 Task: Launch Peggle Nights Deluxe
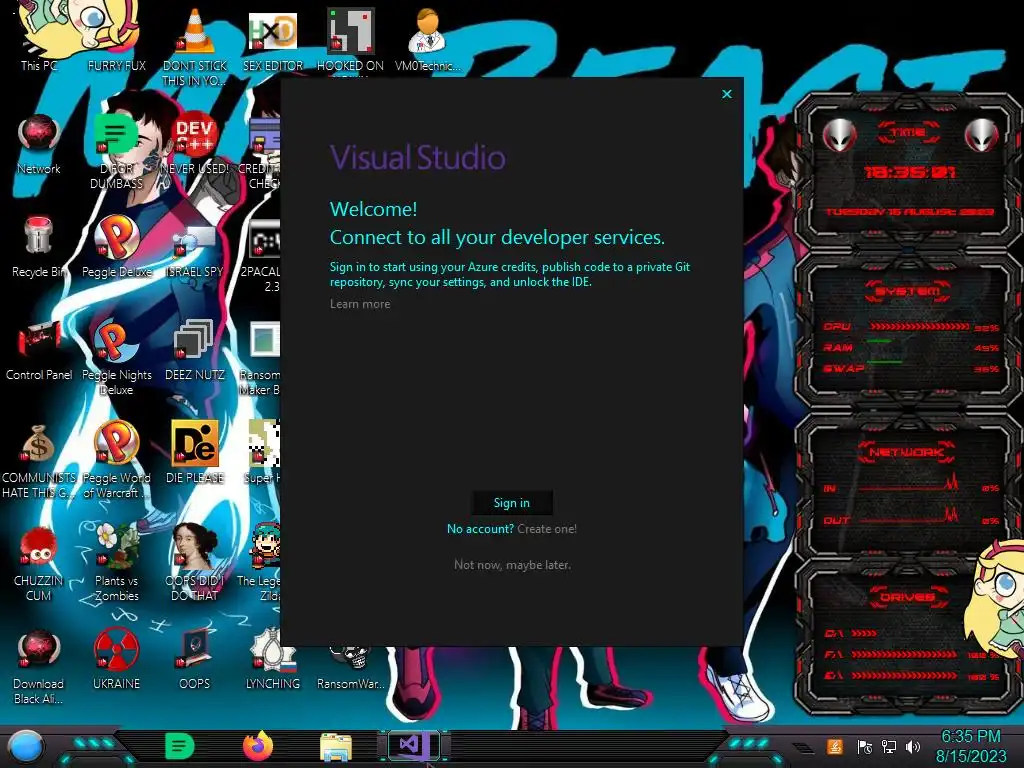coord(116,356)
